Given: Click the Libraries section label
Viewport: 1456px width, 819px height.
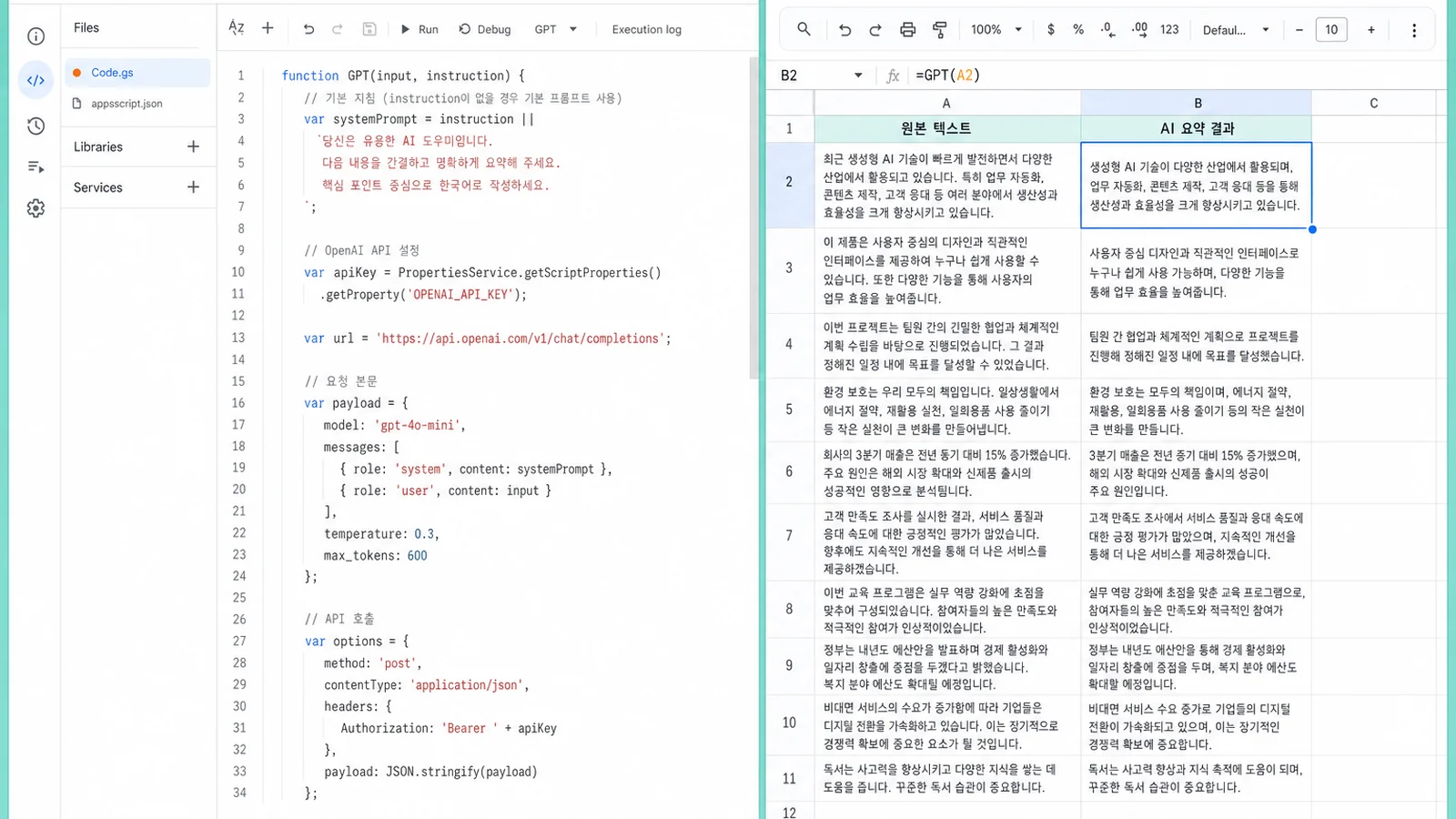Looking at the screenshot, I should tap(98, 147).
